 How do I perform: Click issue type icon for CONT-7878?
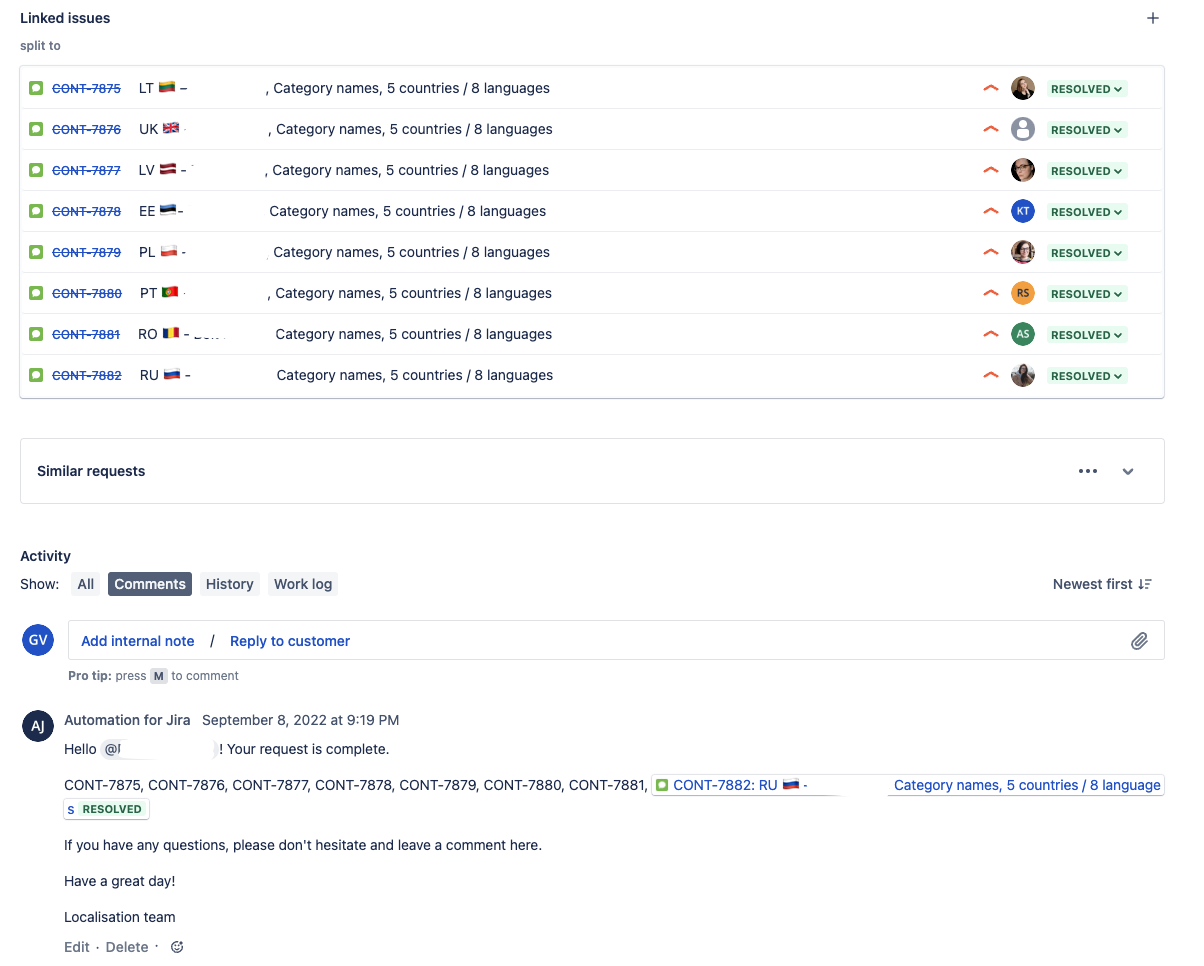click(36, 211)
